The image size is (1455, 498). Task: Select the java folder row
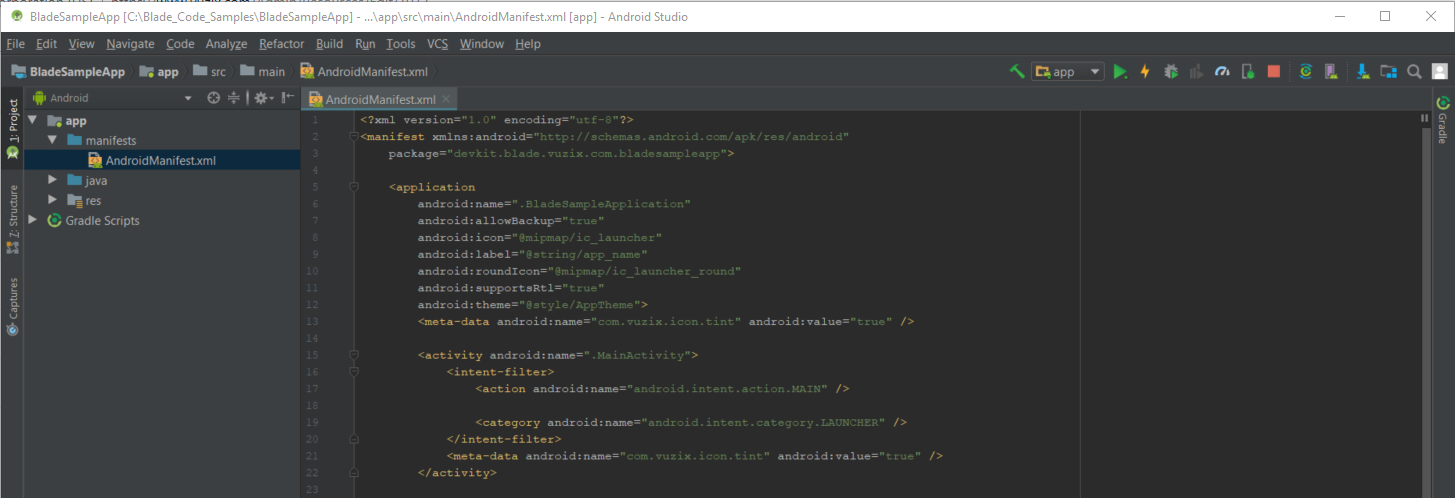click(162, 180)
